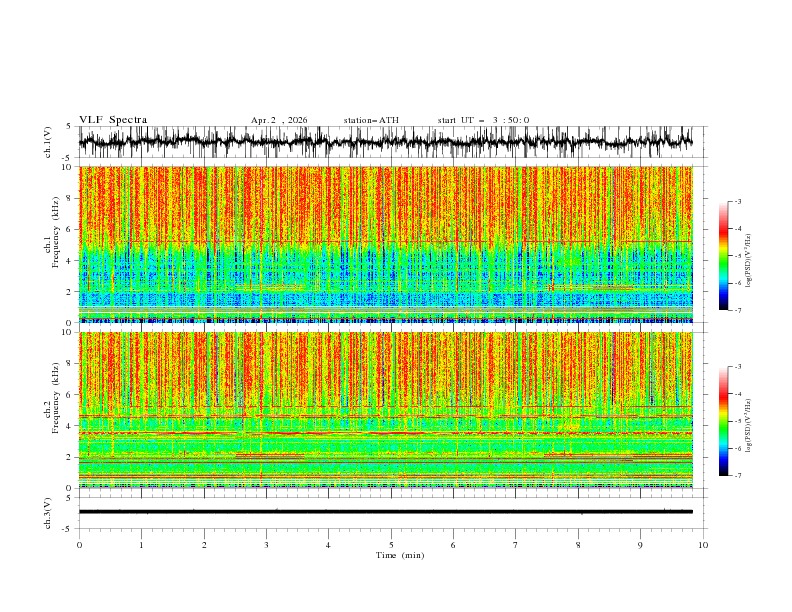Click the '4' kHz tick on ch.2 axis
792x612 pixels.
[x=70, y=426]
